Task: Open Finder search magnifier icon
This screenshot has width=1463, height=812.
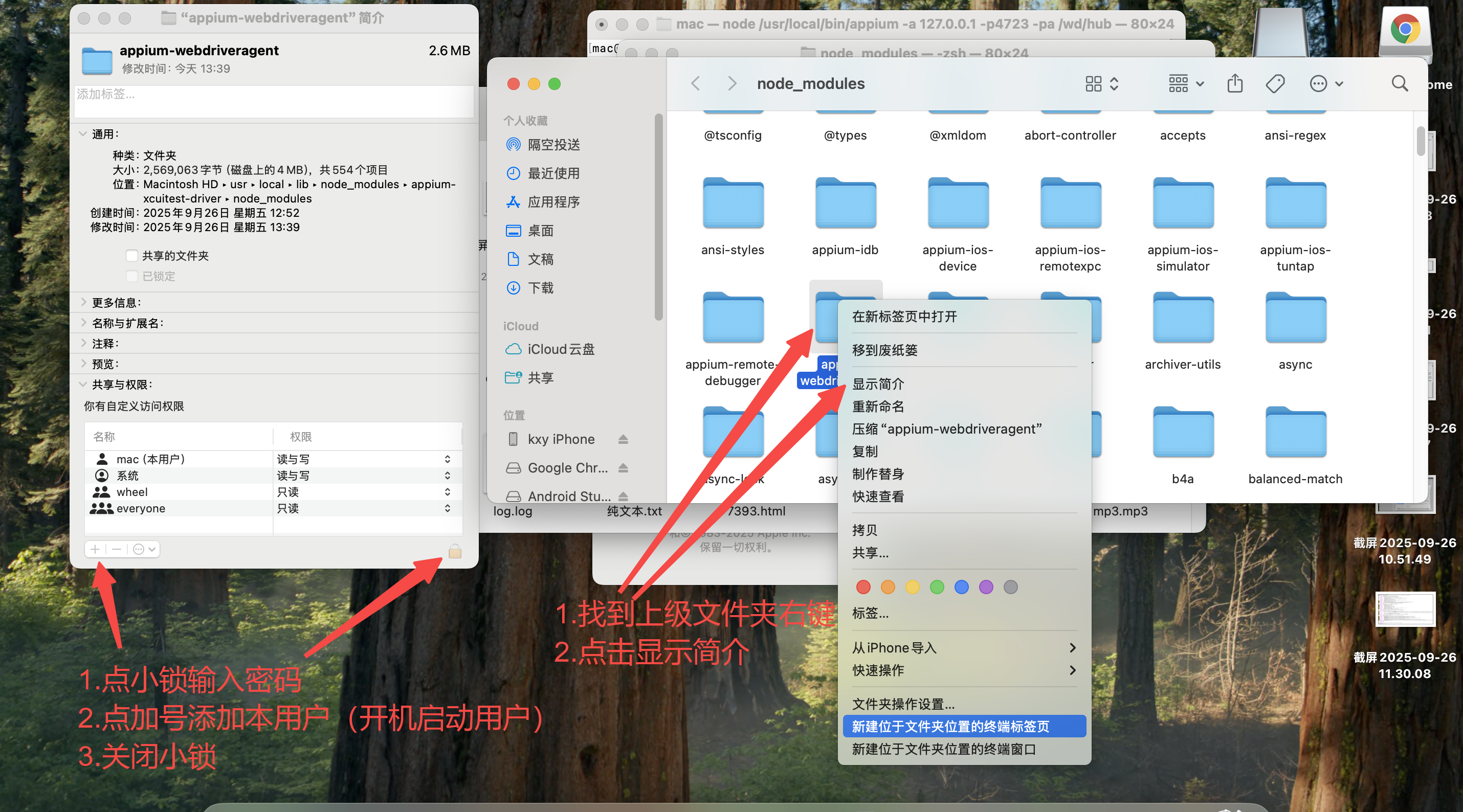Action: tap(1400, 84)
